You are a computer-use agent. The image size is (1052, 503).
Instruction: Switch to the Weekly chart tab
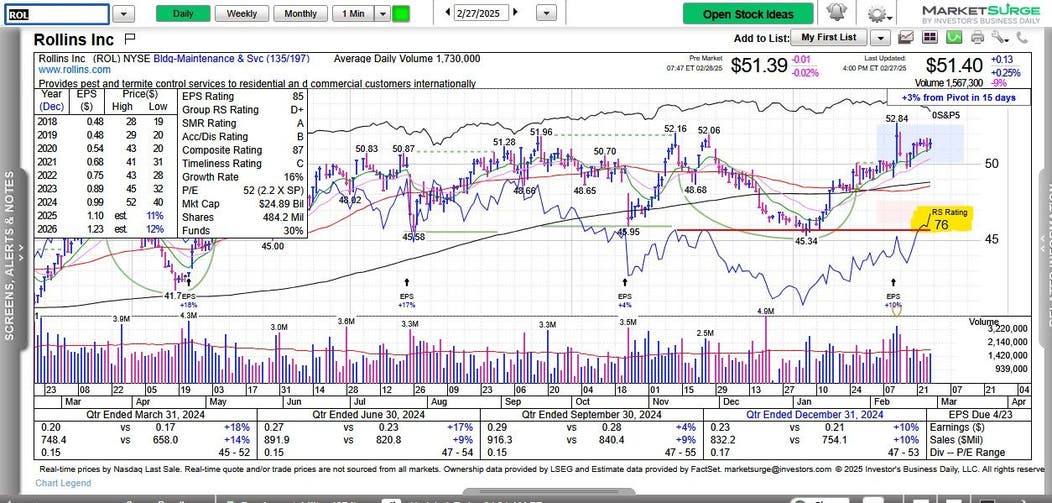click(241, 14)
